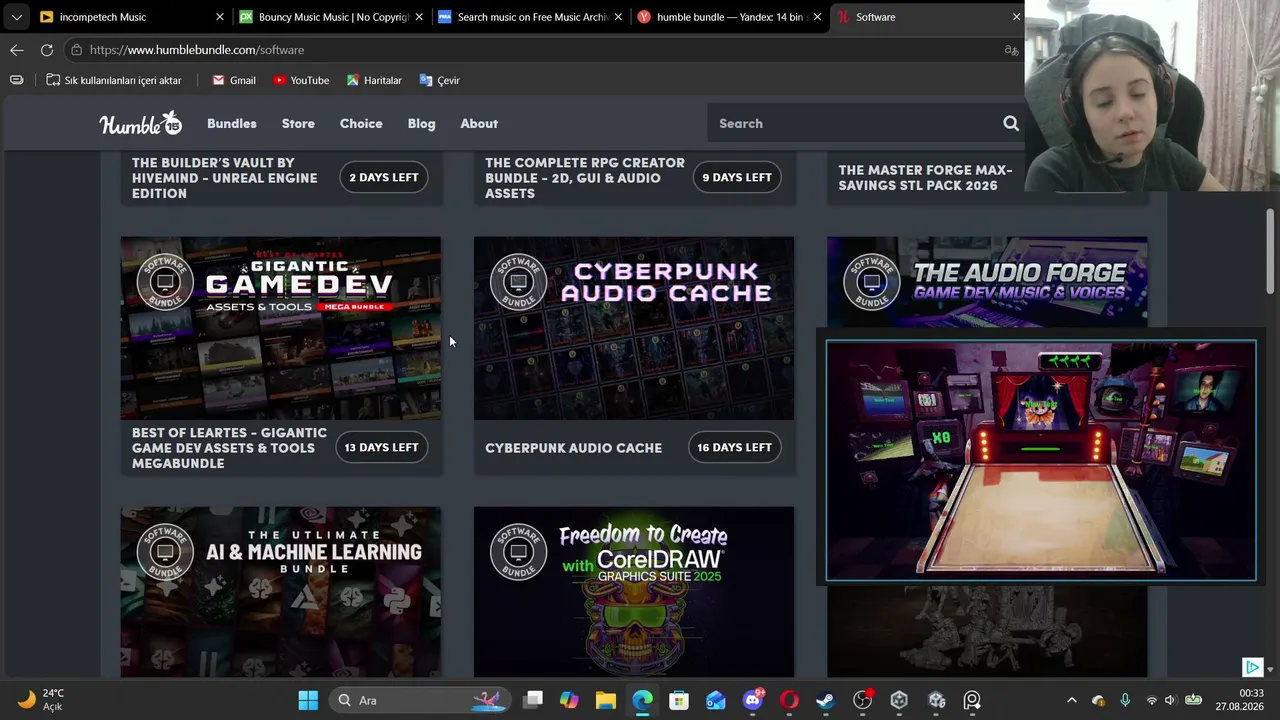
Task: Open the tab search dropdown arrow
Action: [x=17, y=17]
